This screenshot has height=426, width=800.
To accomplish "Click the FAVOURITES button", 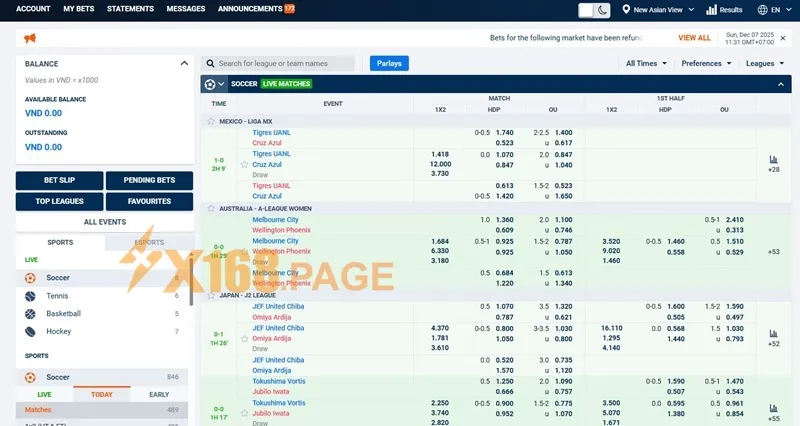I will click(x=149, y=201).
